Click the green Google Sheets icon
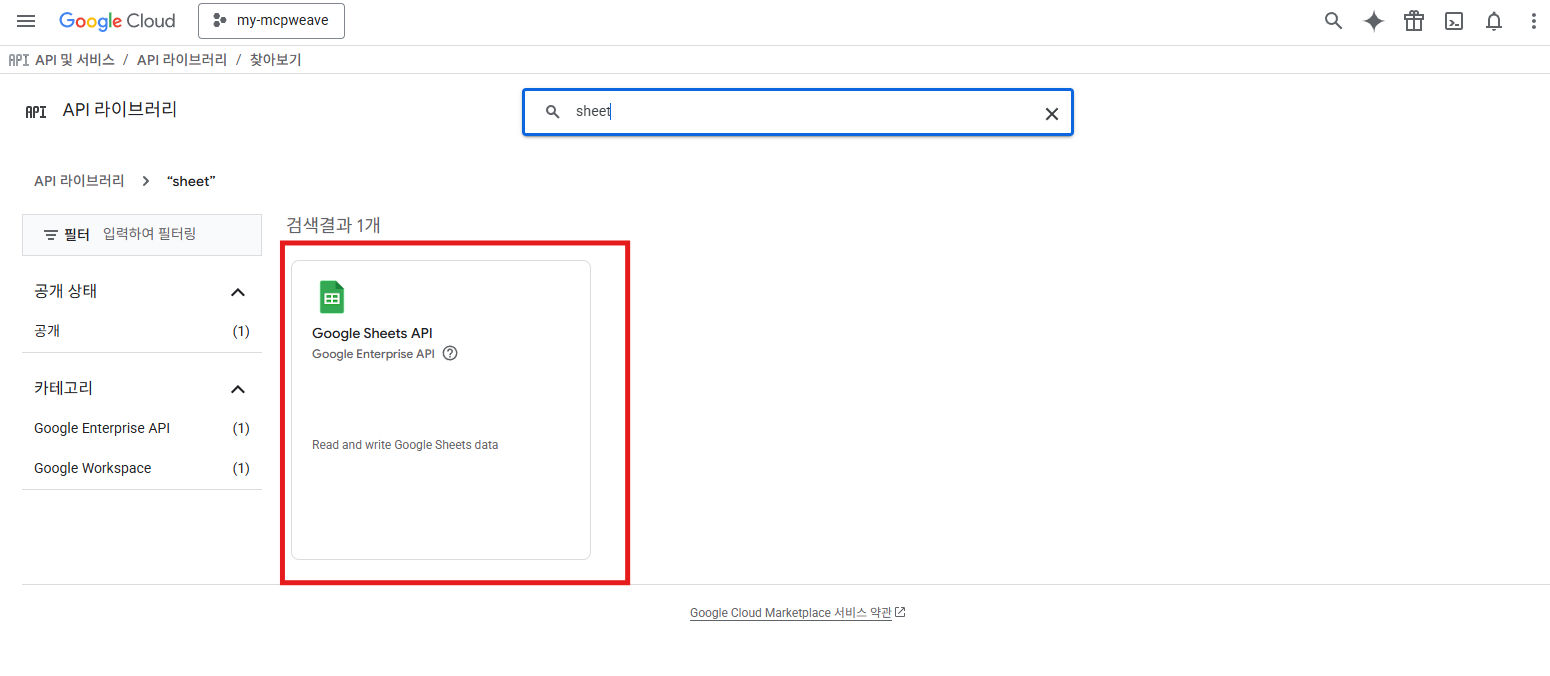 tap(331, 297)
